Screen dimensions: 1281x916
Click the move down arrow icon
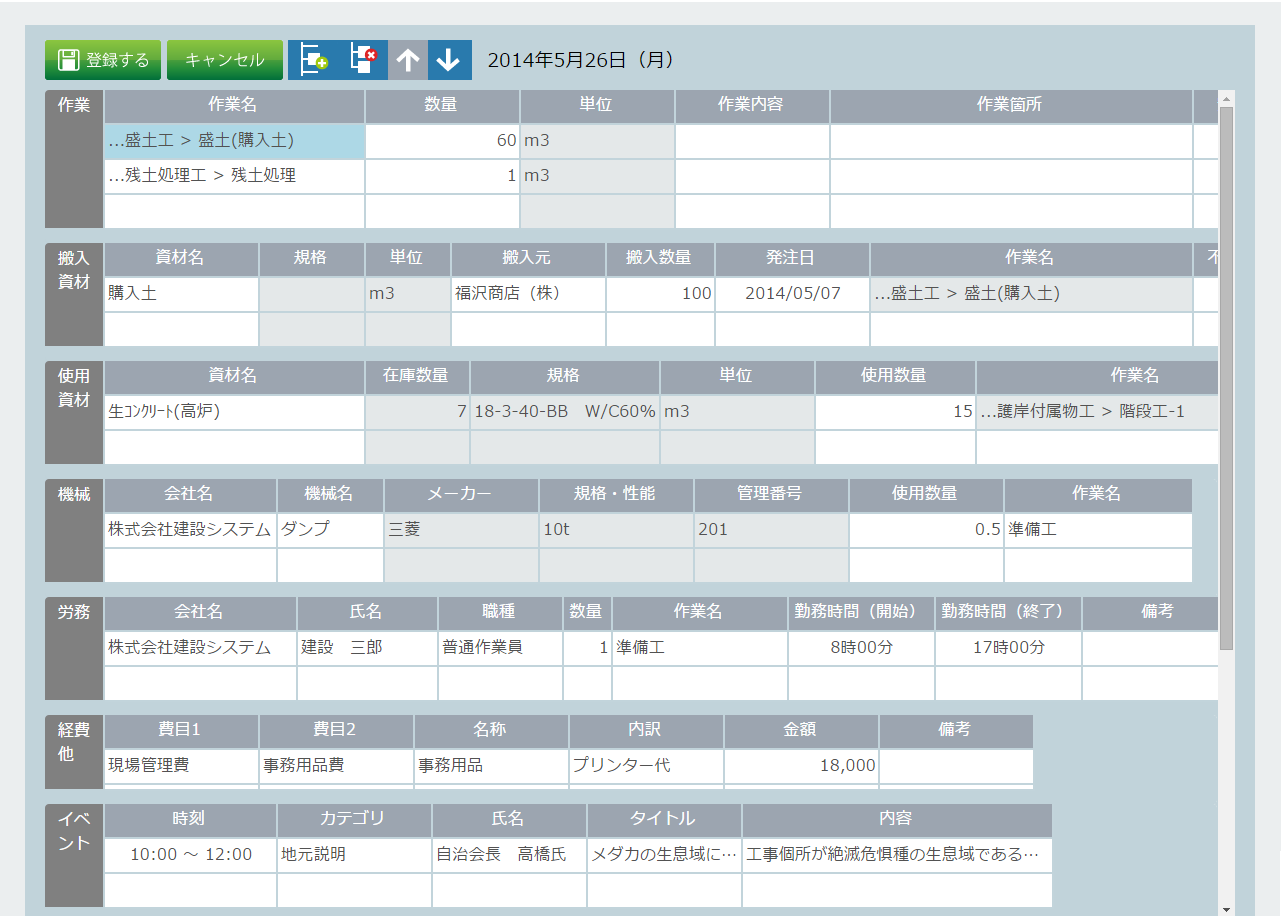click(x=449, y=60)
